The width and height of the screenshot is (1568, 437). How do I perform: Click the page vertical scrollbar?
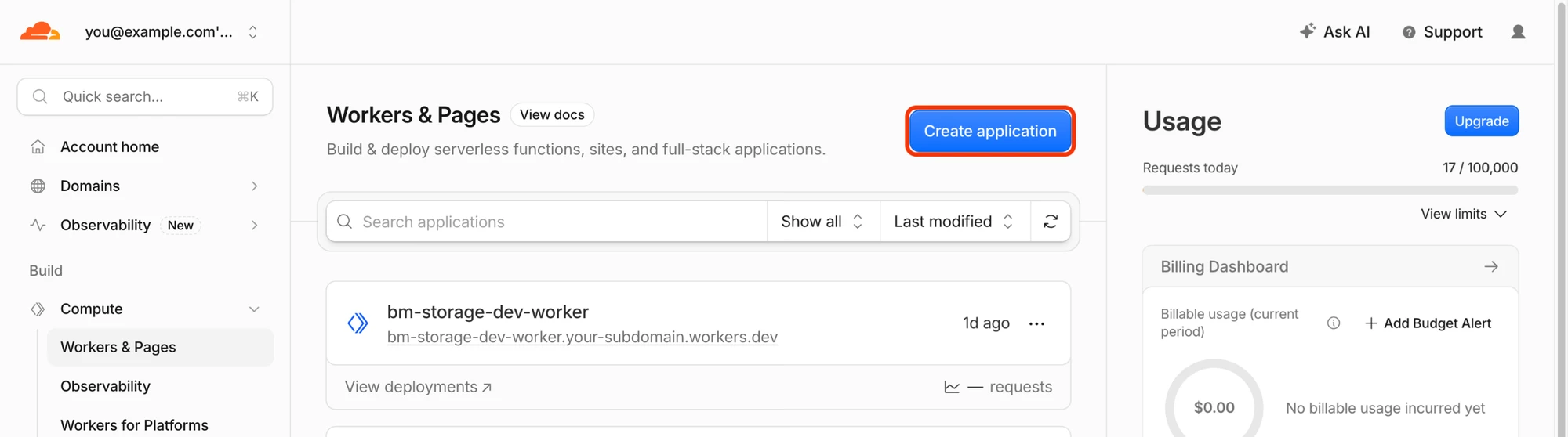click(x=1561, y=218)
